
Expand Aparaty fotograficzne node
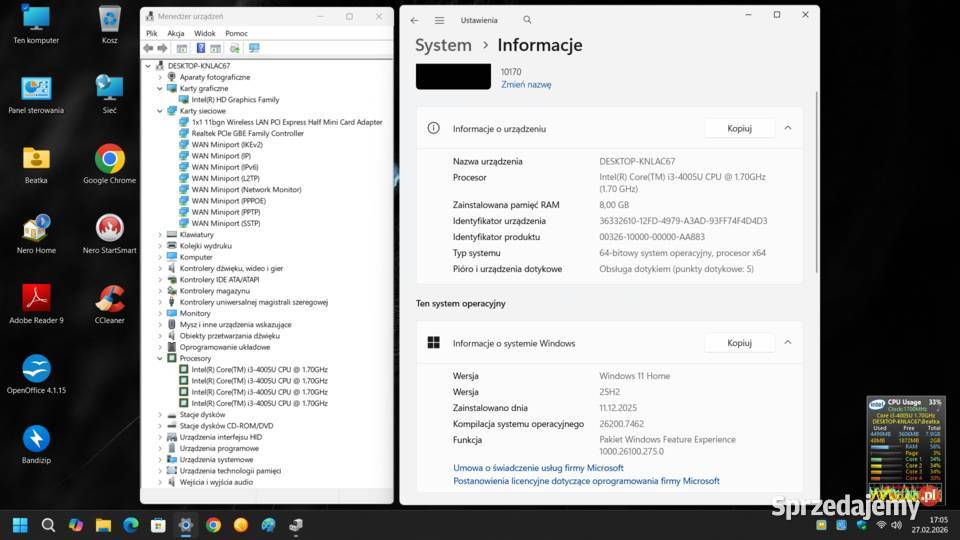pyautogui.click(x=160, y=77)
